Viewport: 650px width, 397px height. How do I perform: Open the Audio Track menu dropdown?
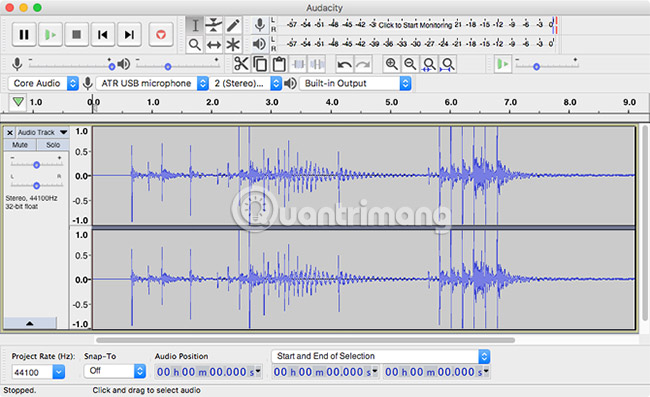(42, 132)
